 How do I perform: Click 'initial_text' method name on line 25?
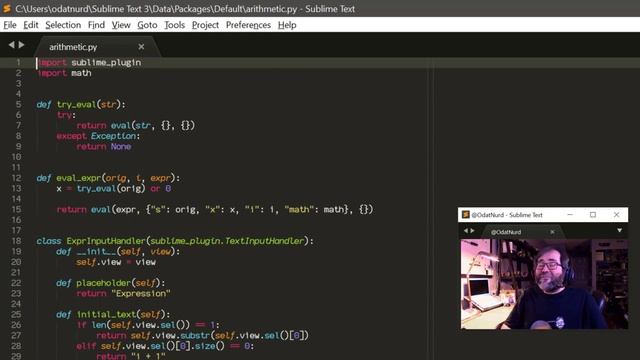click(x=106, y=314)
